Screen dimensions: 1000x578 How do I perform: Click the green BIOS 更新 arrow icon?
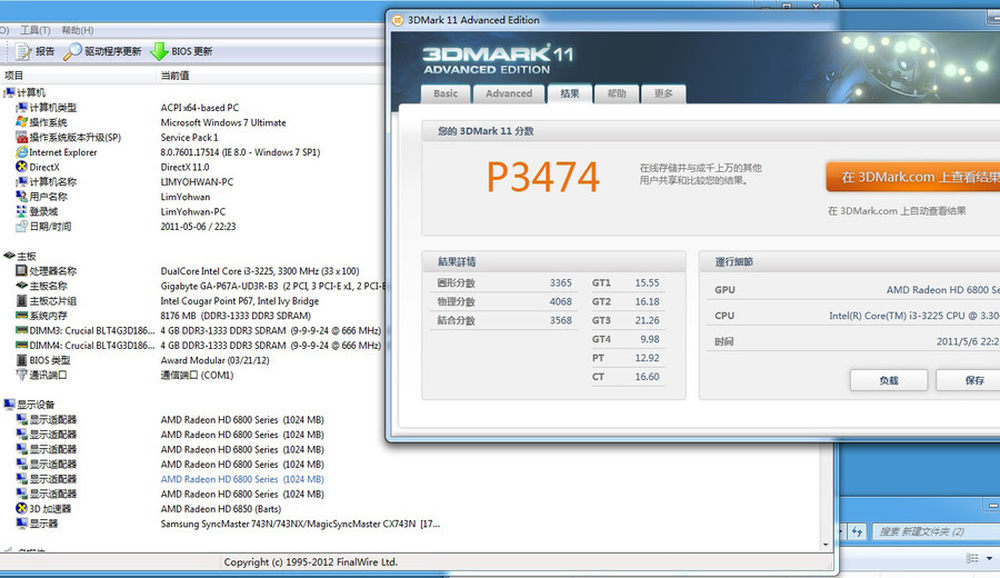coord(159,51)
